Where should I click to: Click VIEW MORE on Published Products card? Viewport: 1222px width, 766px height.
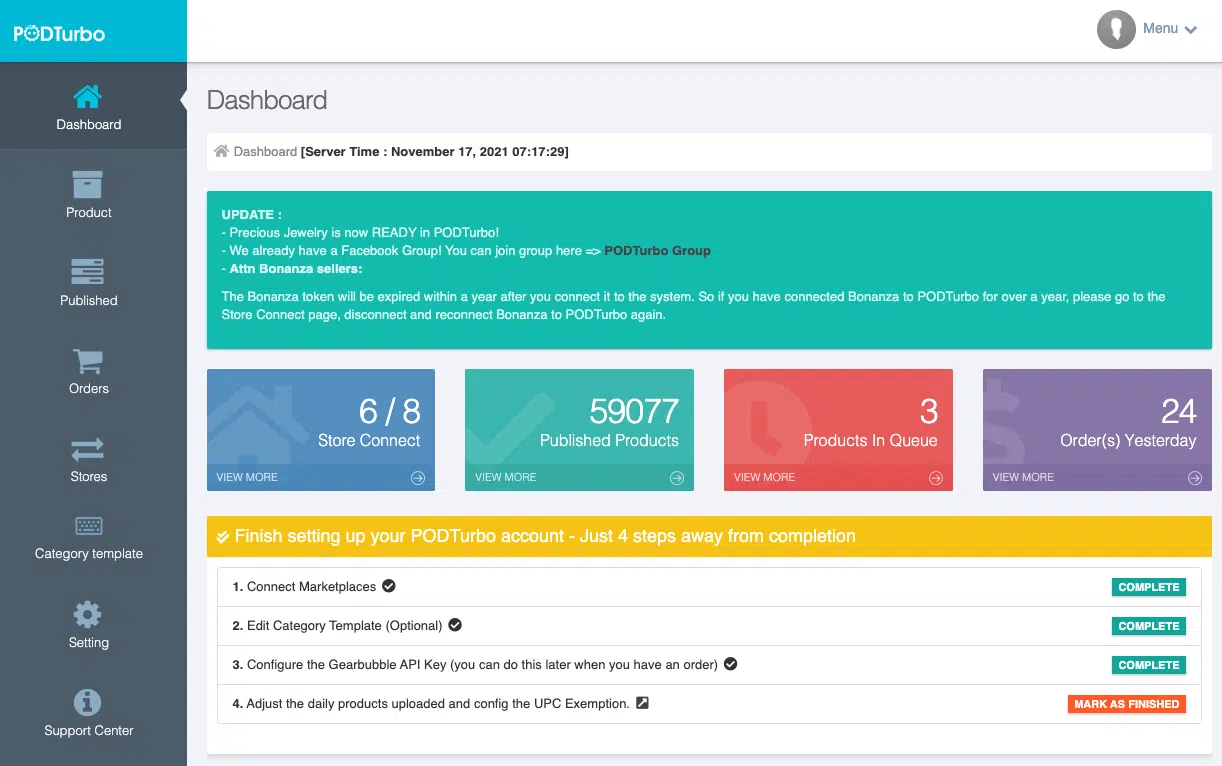pyautogui.click(x=506, y=478)
